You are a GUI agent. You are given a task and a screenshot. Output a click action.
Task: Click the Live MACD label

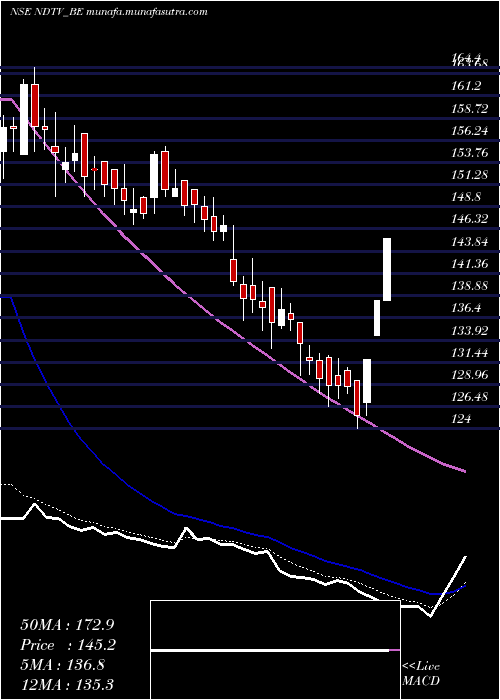421,674
